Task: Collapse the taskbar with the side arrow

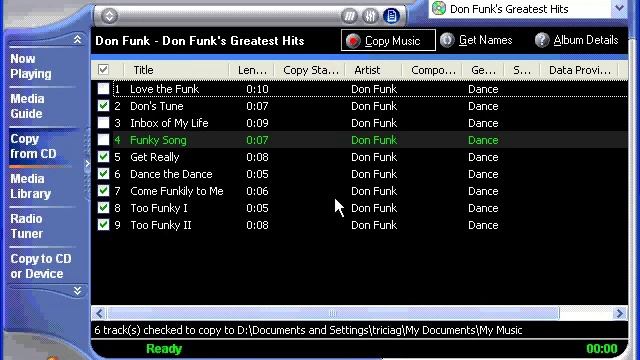Action: (x=87, y=164)
